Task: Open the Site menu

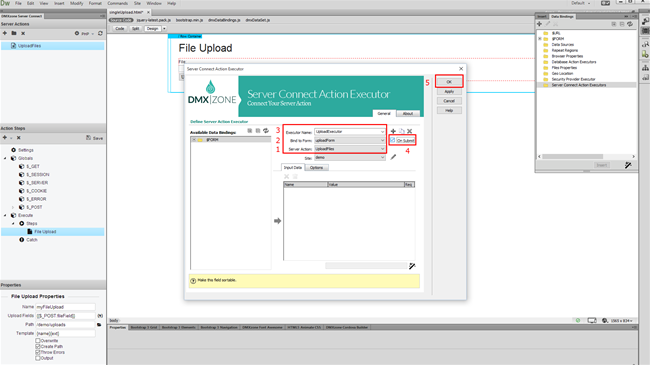Action: [x=137, y=3]
